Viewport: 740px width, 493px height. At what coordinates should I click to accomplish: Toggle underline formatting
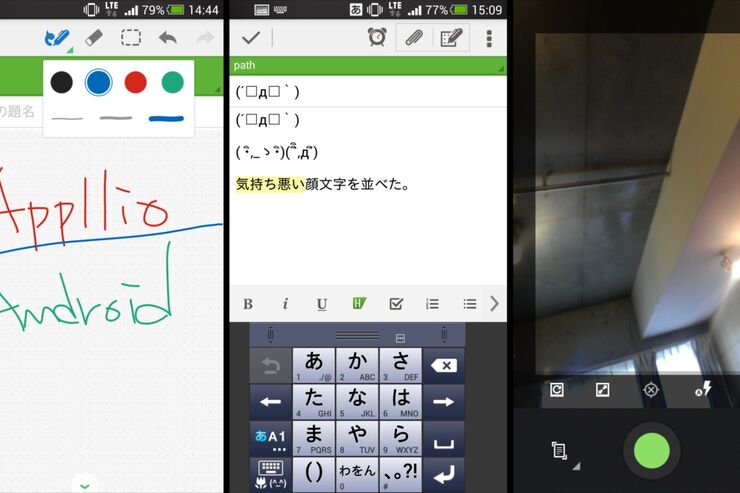[322, 304]
